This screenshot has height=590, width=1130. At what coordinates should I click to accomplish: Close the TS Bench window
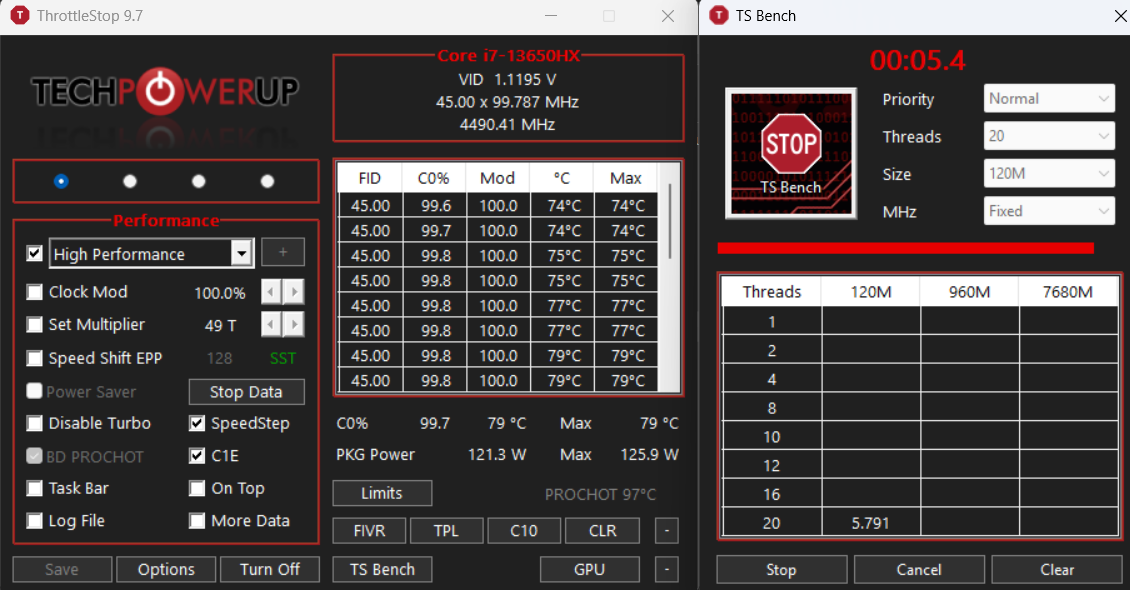[1121, 15]
